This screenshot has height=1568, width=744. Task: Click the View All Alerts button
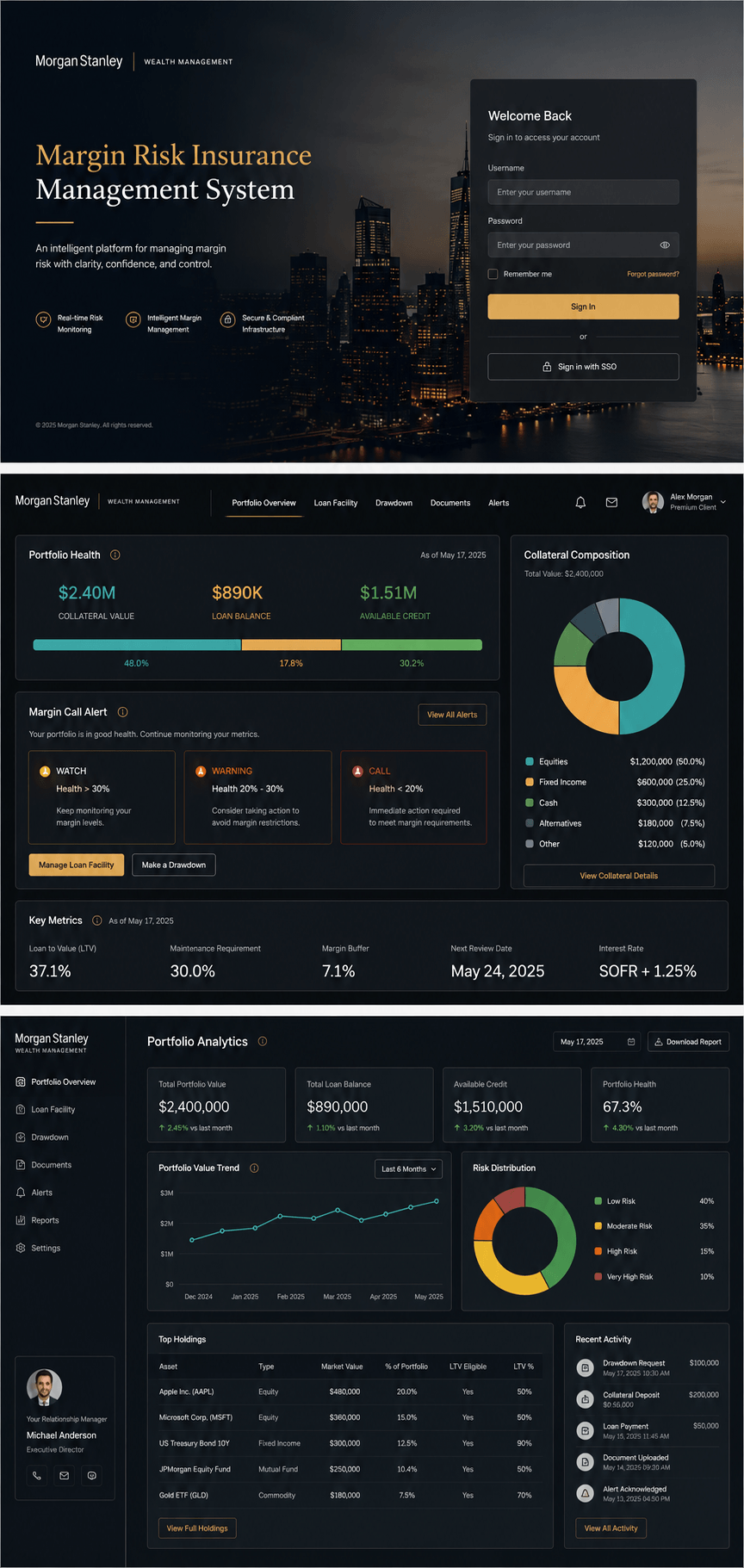452,715
